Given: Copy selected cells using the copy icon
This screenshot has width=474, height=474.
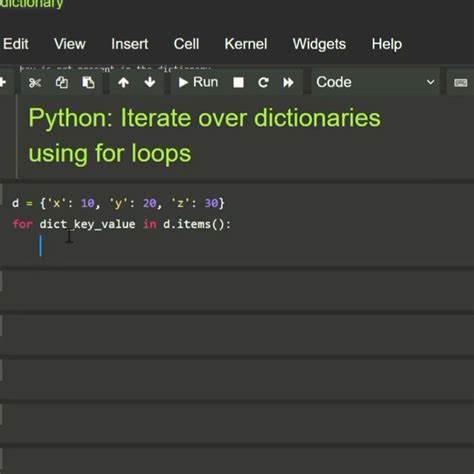Looking at the screenshot, I should click(x=62, y=82).
